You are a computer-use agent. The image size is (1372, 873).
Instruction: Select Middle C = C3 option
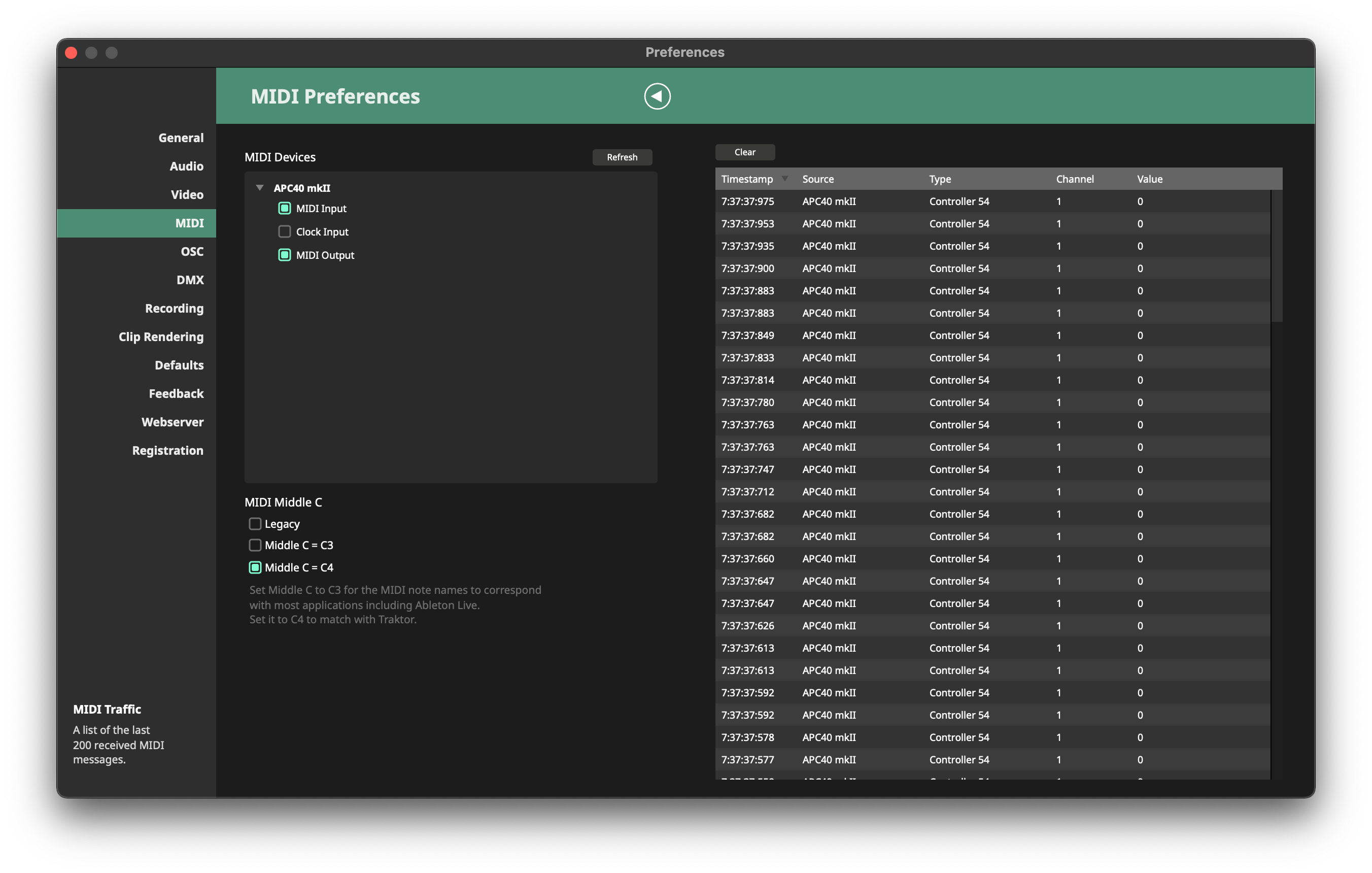click(255, 545)
